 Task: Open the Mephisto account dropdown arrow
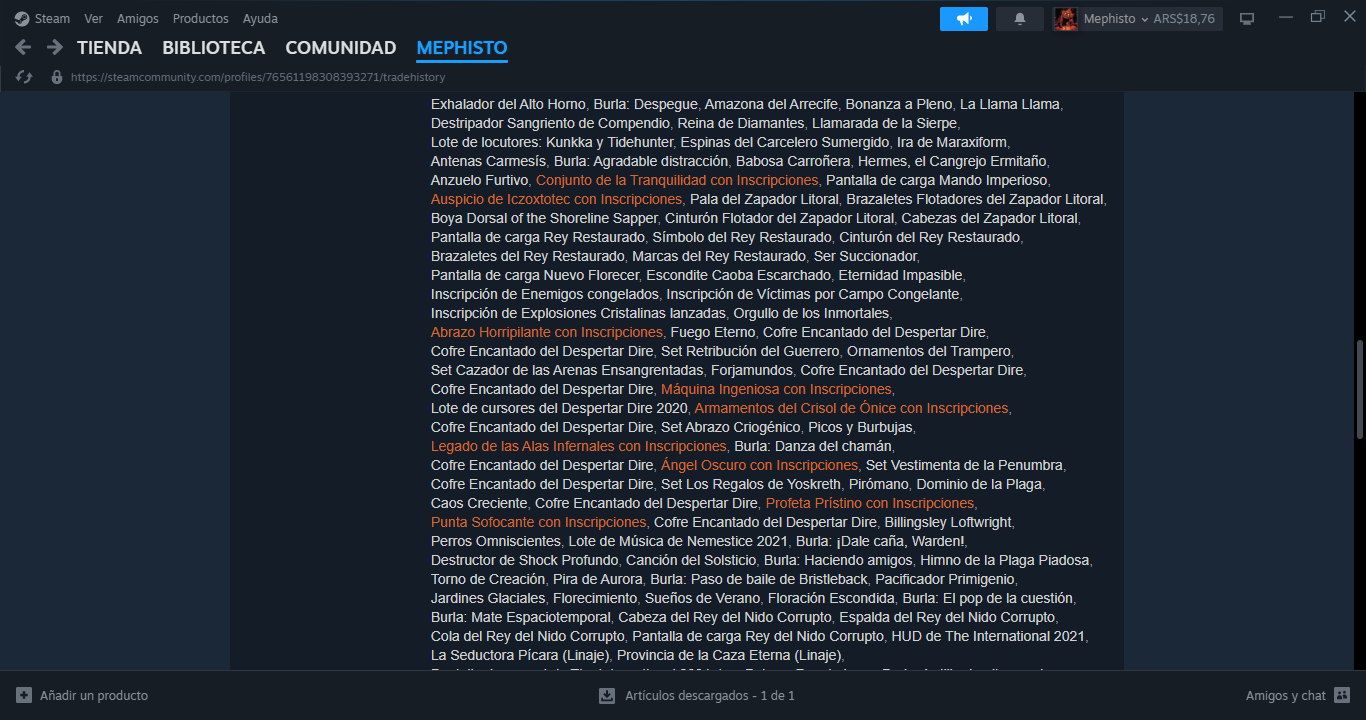pos(1143,18)
